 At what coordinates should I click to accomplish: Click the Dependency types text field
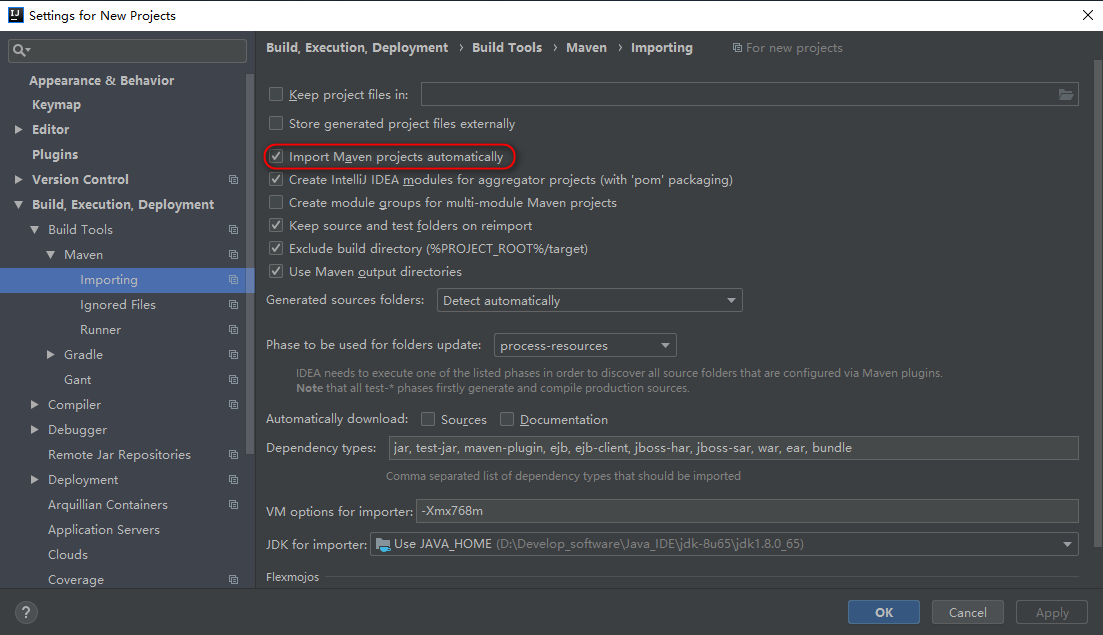(x=733, y=448)
